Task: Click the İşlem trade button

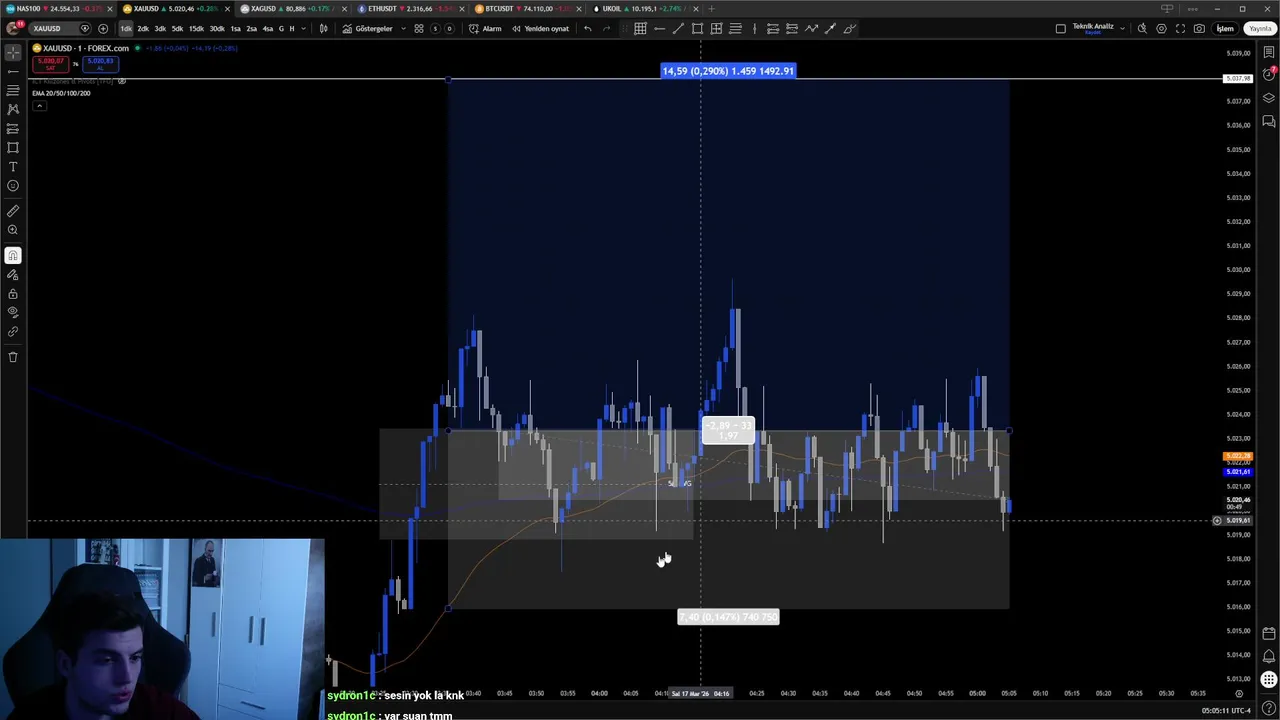Action: [1225, 28]
